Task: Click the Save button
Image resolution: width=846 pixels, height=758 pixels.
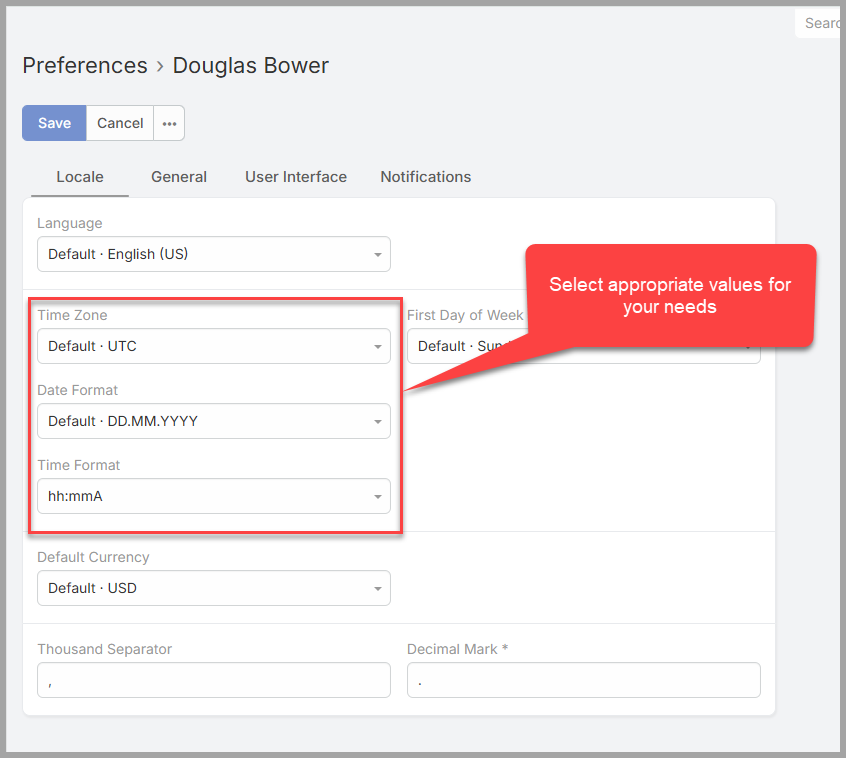Action: 54,123
